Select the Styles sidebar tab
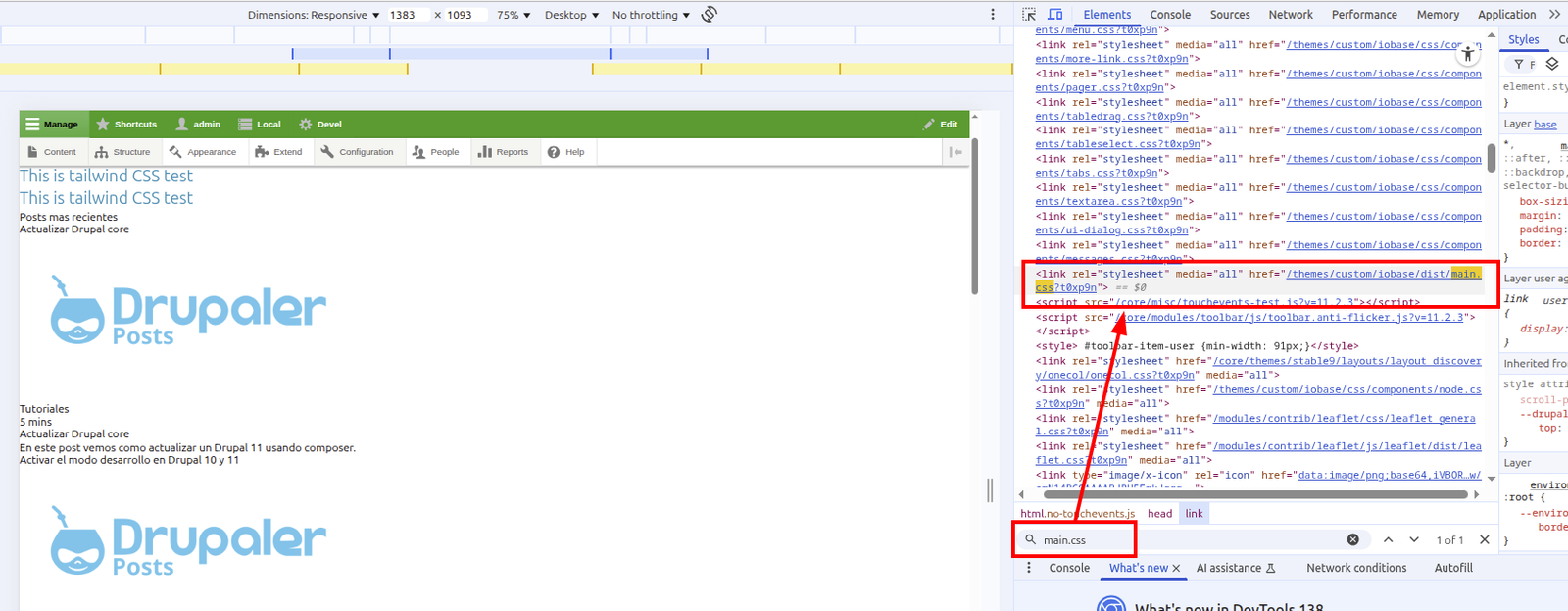Viewport: 1568px width, 611px height. [x=1523, y=39]
